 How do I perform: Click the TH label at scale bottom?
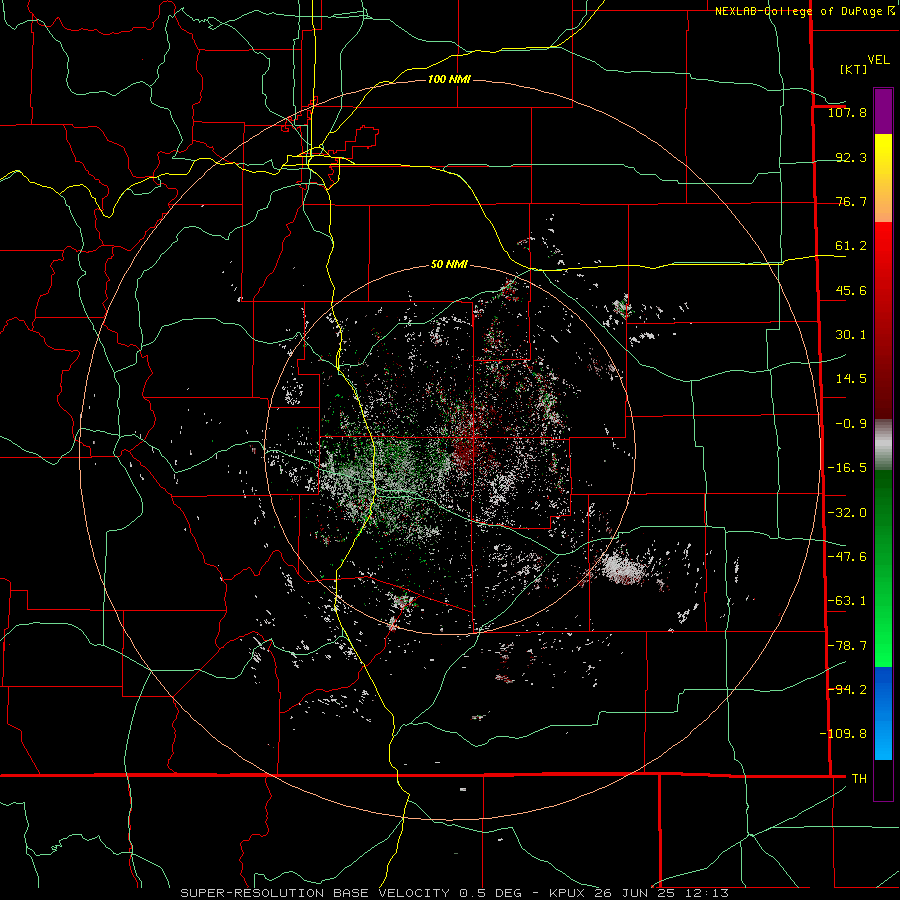(859, 779)
